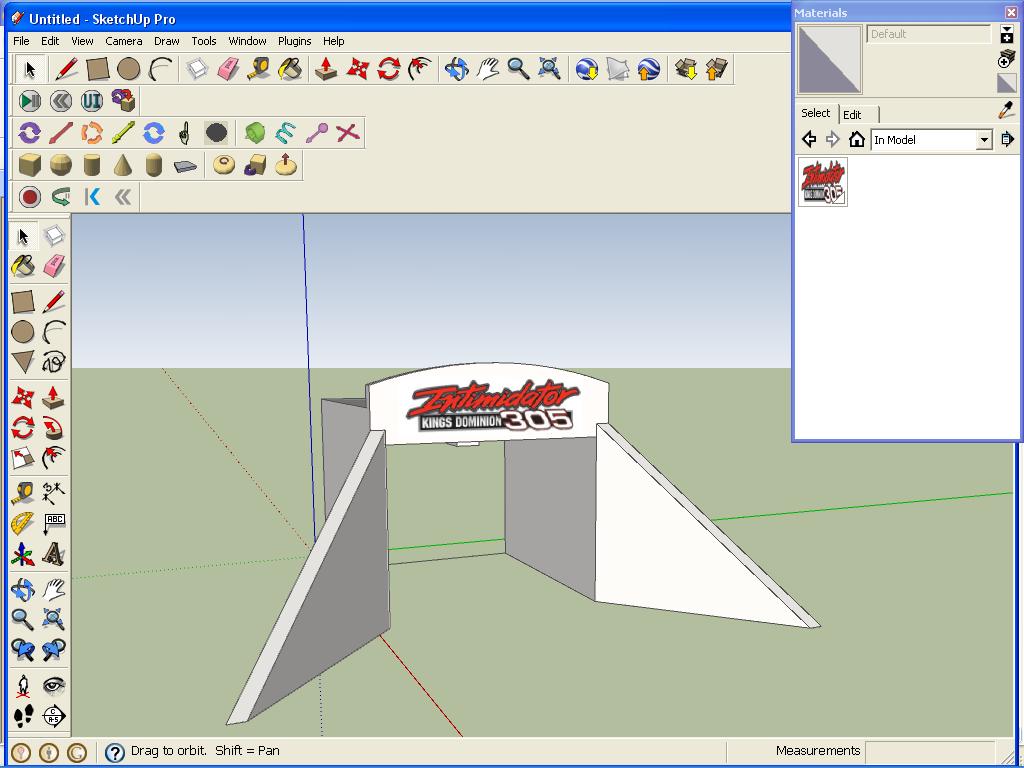This screenshot has height=768, width=1024.
Task: Select the 3D Text tool
Action: [x=54, y=554]
